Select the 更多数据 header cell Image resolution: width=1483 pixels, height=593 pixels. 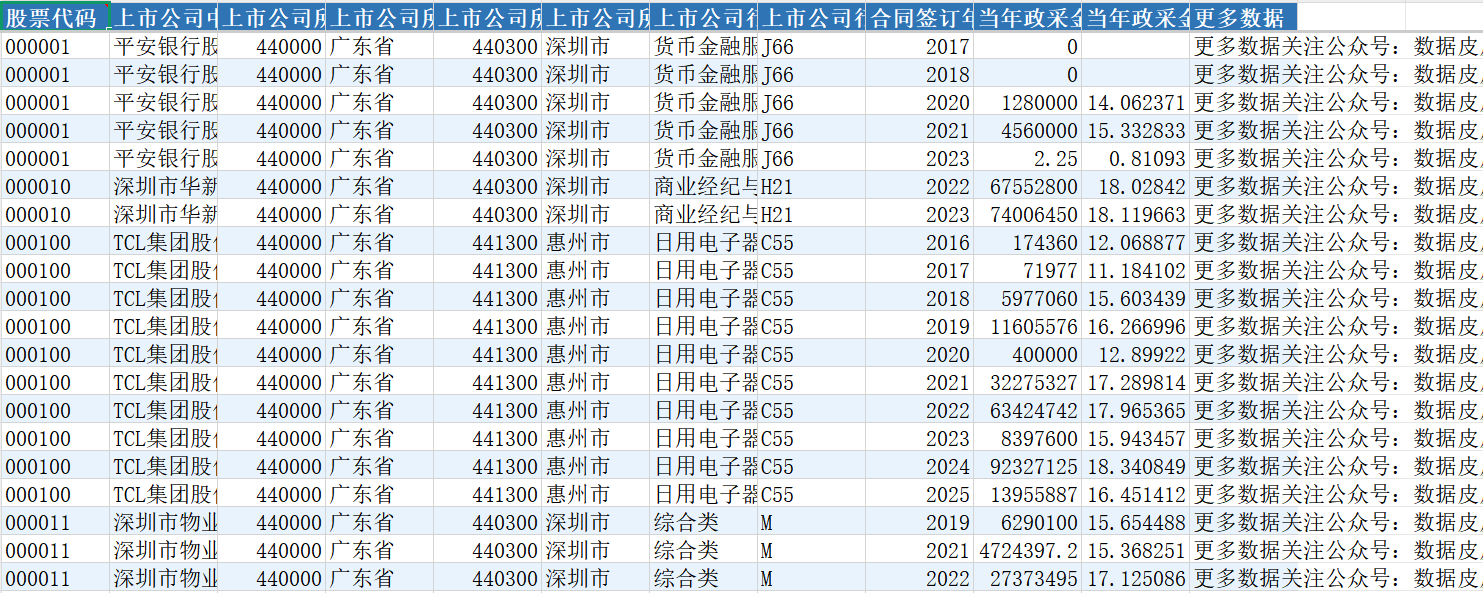click(1243, 18)
